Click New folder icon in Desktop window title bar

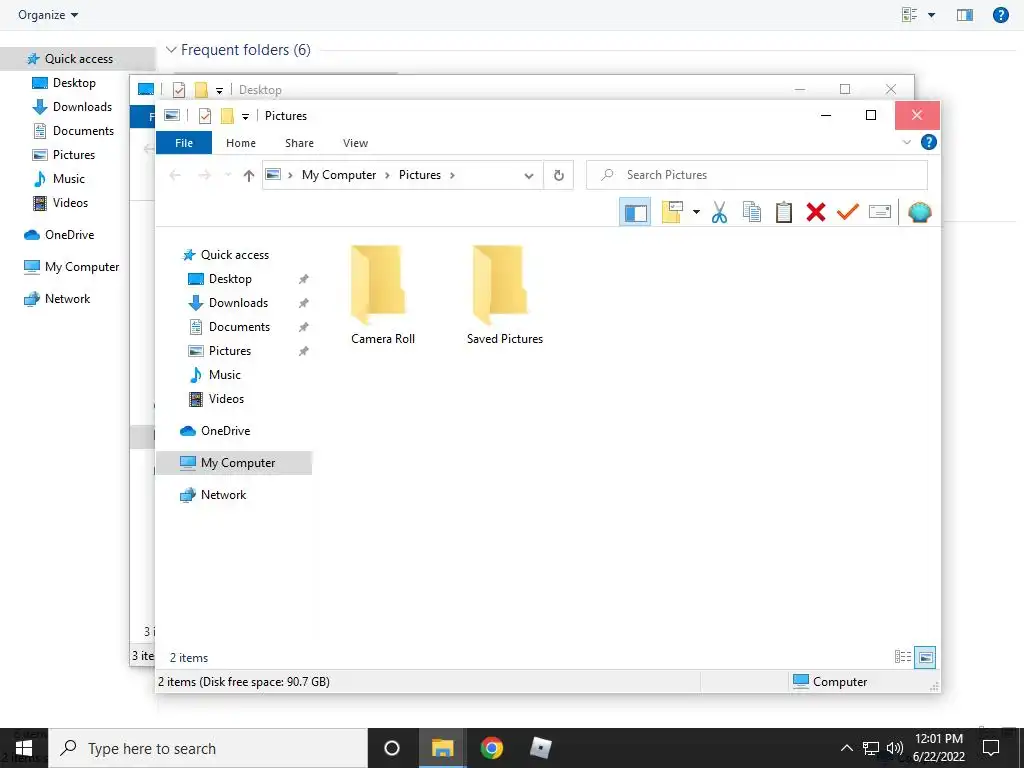pos(201,90)
